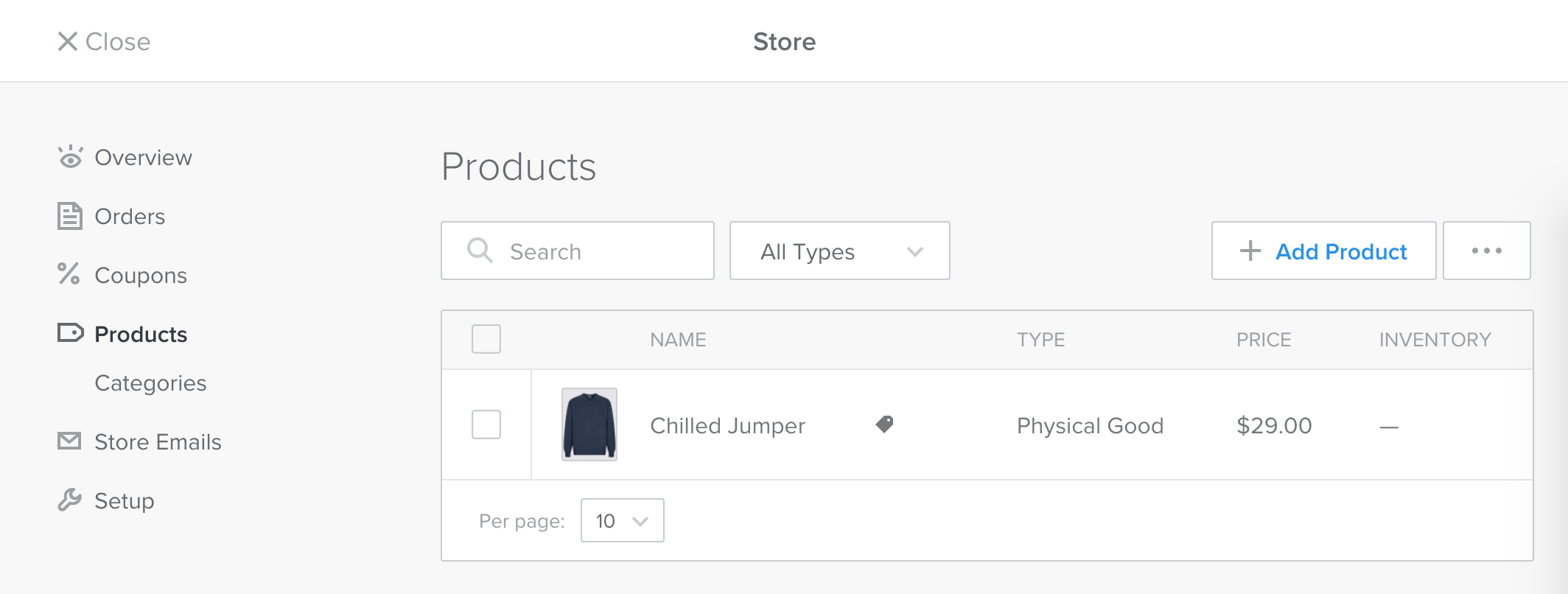Click the Close label at top left
Screen dimensions: 1568x594
118,41
